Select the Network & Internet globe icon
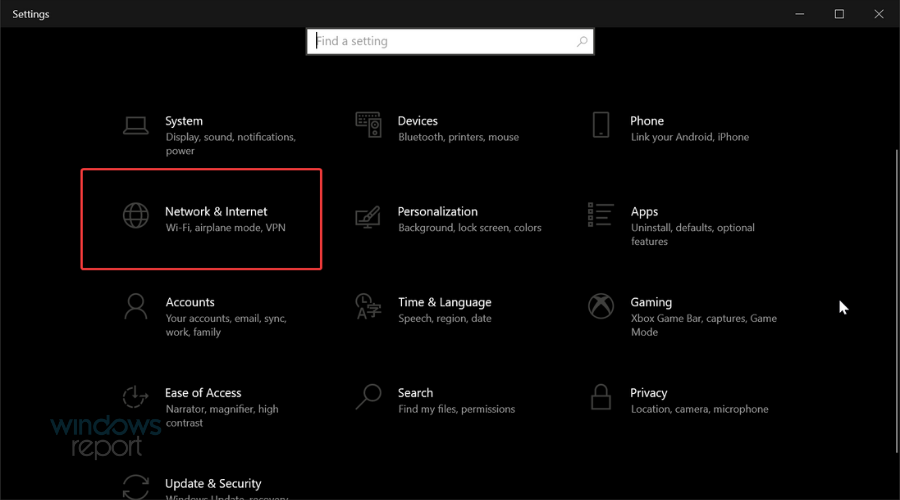 (x=135, y=216)
